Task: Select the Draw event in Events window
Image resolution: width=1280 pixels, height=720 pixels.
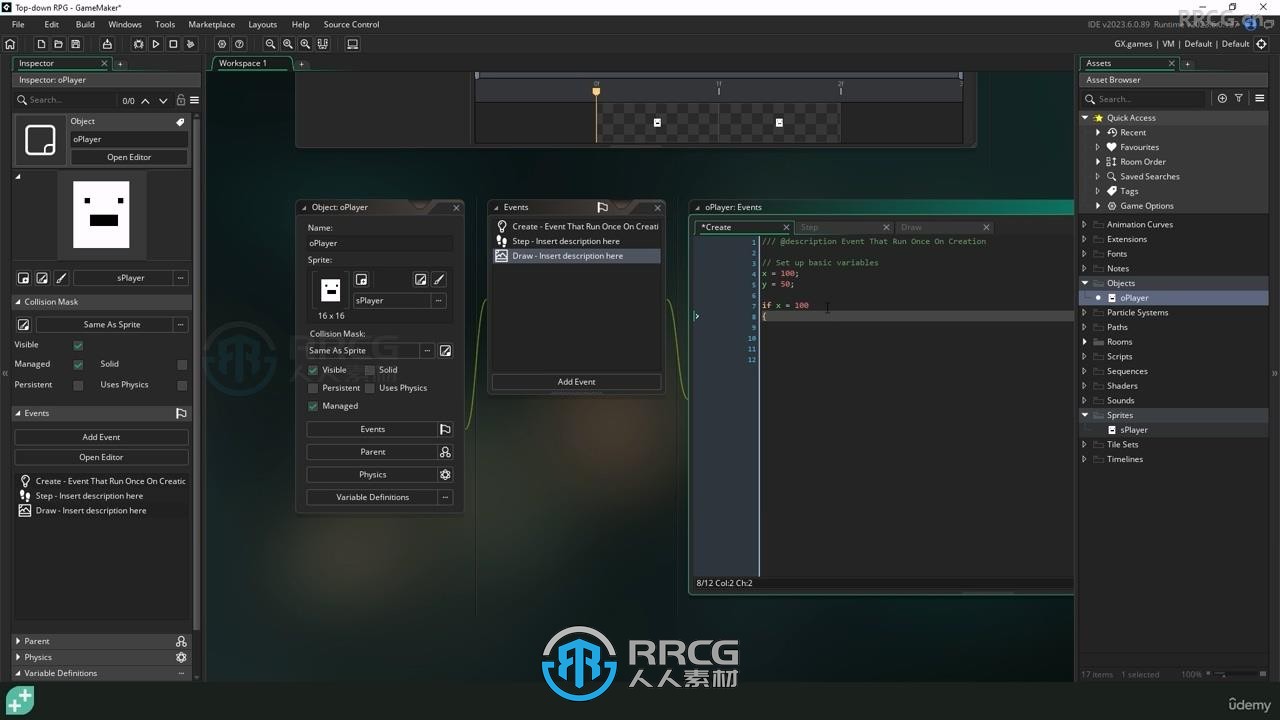Action: tap(576, 256)
